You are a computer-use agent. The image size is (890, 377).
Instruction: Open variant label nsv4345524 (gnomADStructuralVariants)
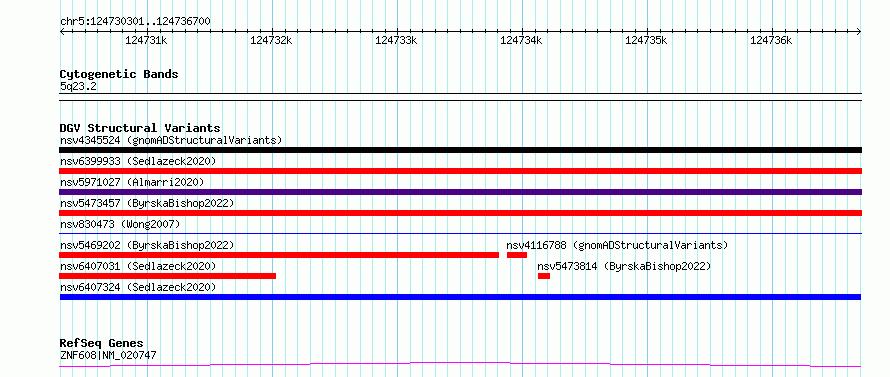[x=171, y=140]
